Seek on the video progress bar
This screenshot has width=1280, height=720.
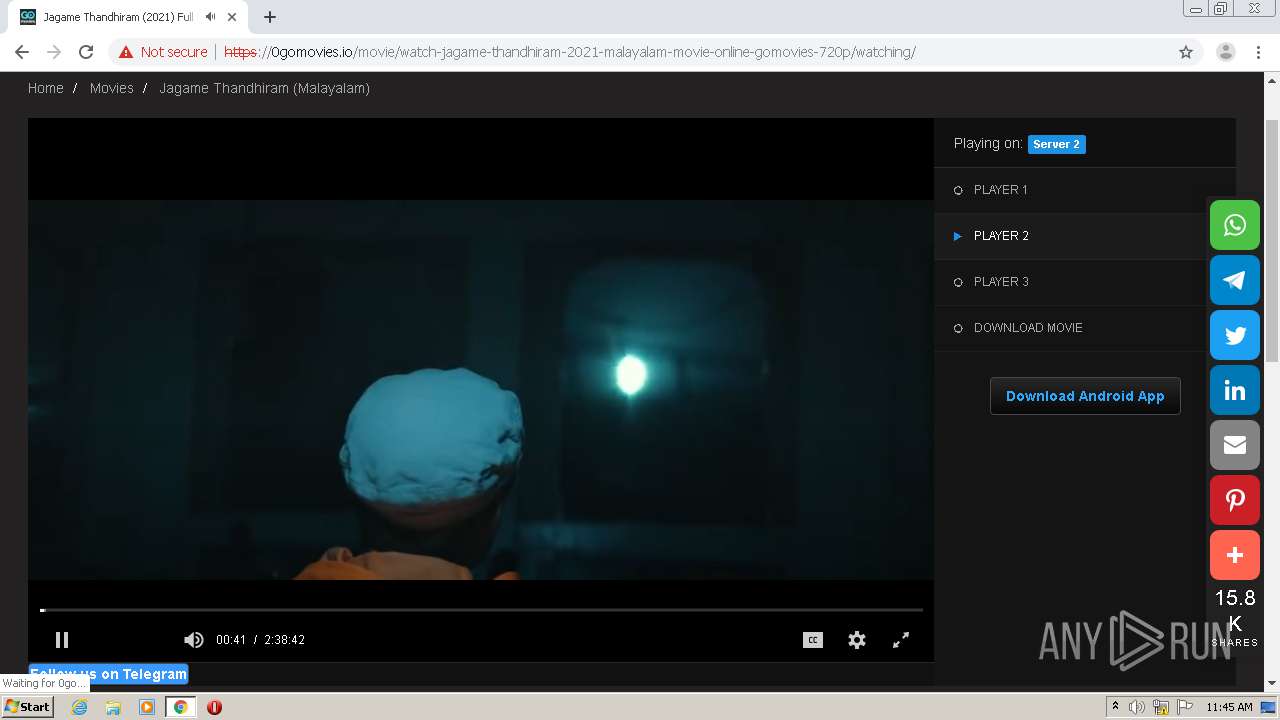coord(481,609)
